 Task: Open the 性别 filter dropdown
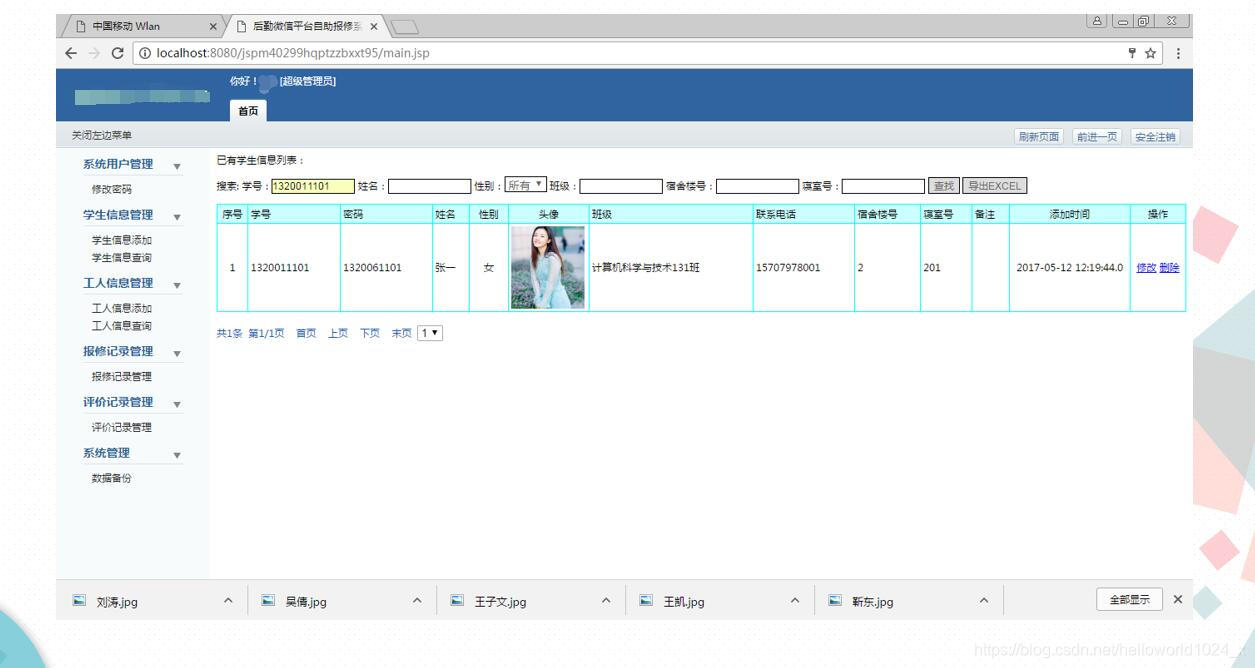coord(526,185)
